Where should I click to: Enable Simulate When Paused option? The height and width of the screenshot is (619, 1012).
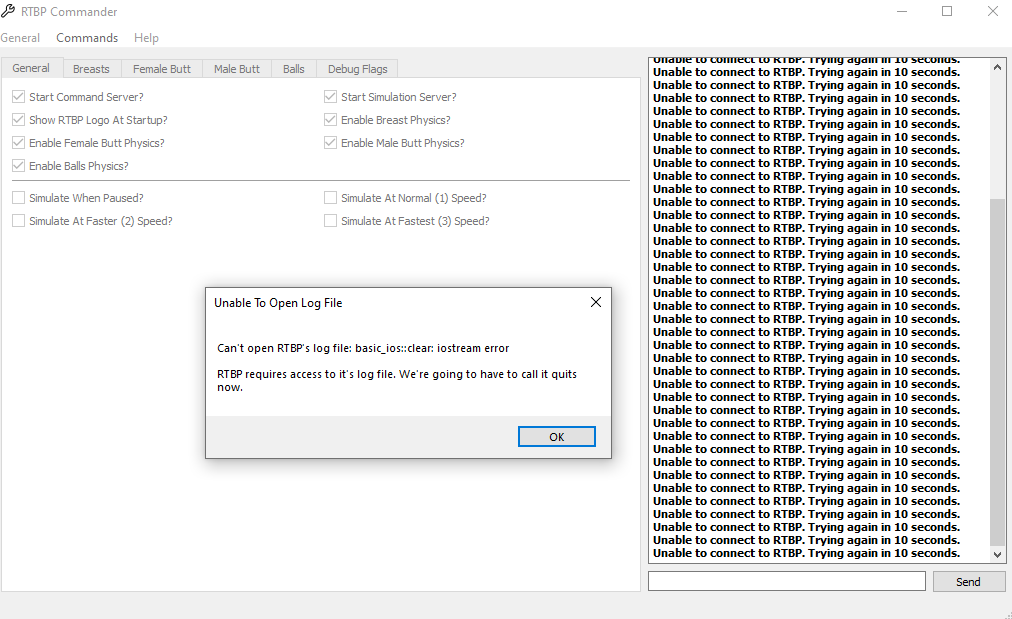click(18, 198)
